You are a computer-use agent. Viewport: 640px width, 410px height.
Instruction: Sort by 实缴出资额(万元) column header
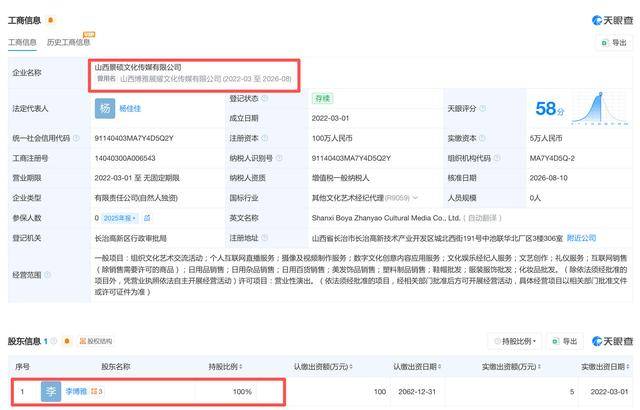pyautogui.click(x=512, y=367)
